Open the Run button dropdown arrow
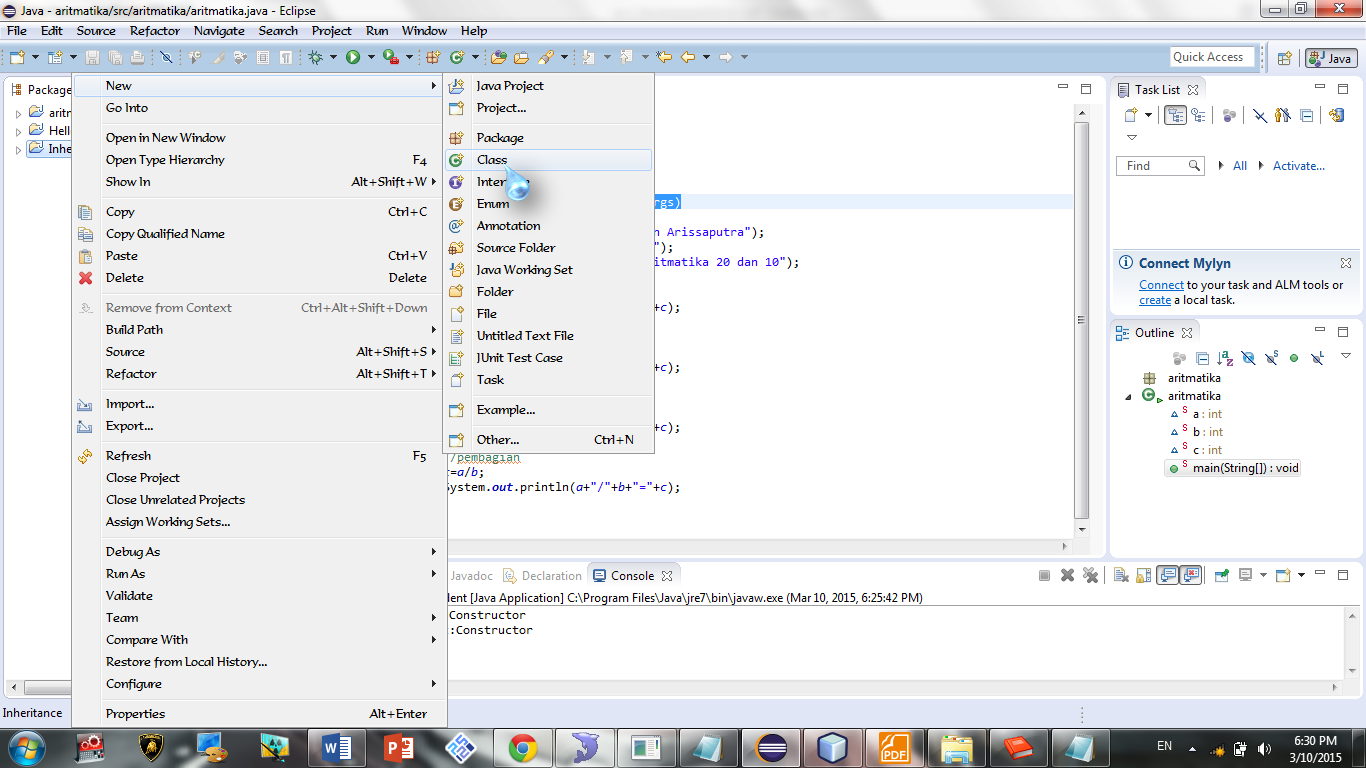 click(x=371, y=57)
